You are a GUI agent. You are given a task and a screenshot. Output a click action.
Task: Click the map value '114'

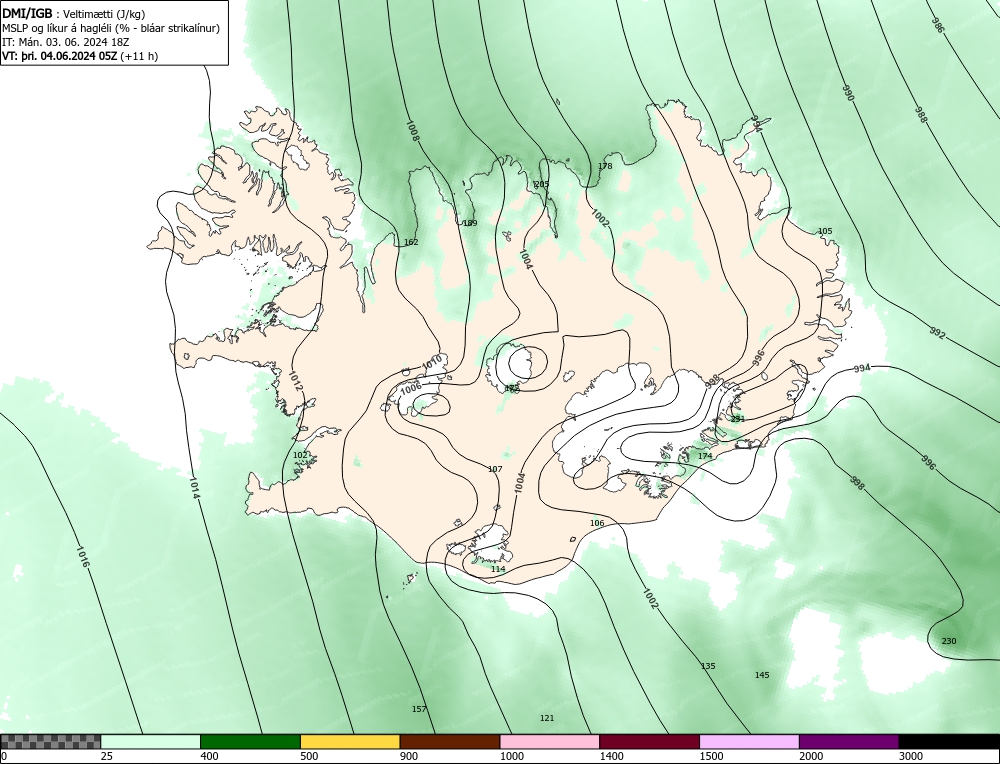tap(498, 569)
